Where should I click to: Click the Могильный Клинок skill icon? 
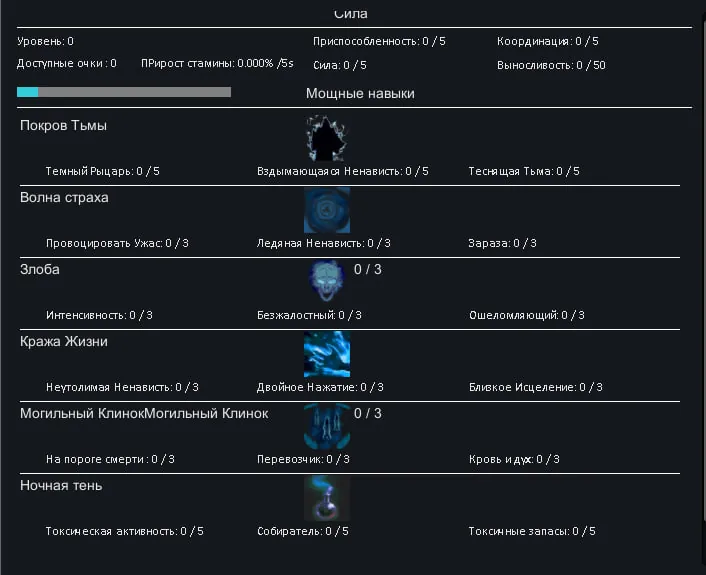[x=326, y=426]
